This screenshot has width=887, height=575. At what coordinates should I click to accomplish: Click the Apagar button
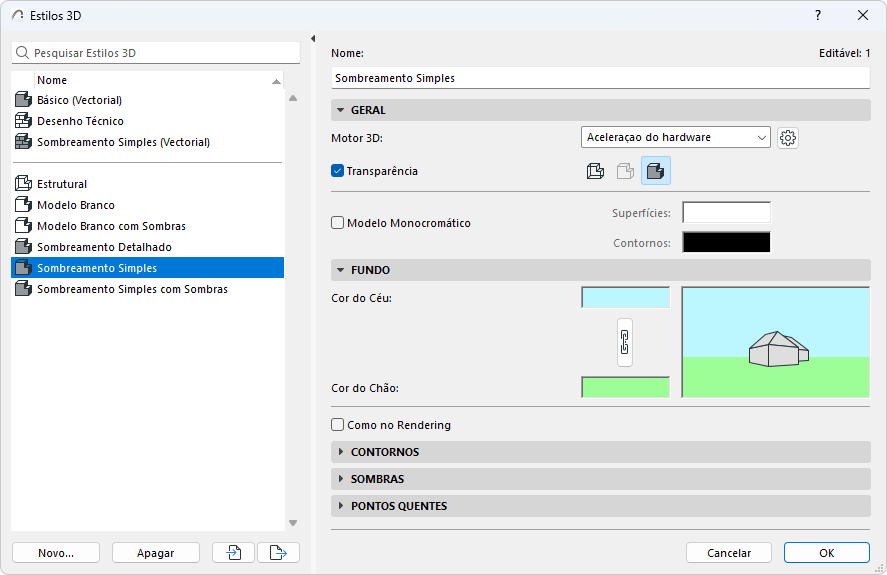(156, 552)
